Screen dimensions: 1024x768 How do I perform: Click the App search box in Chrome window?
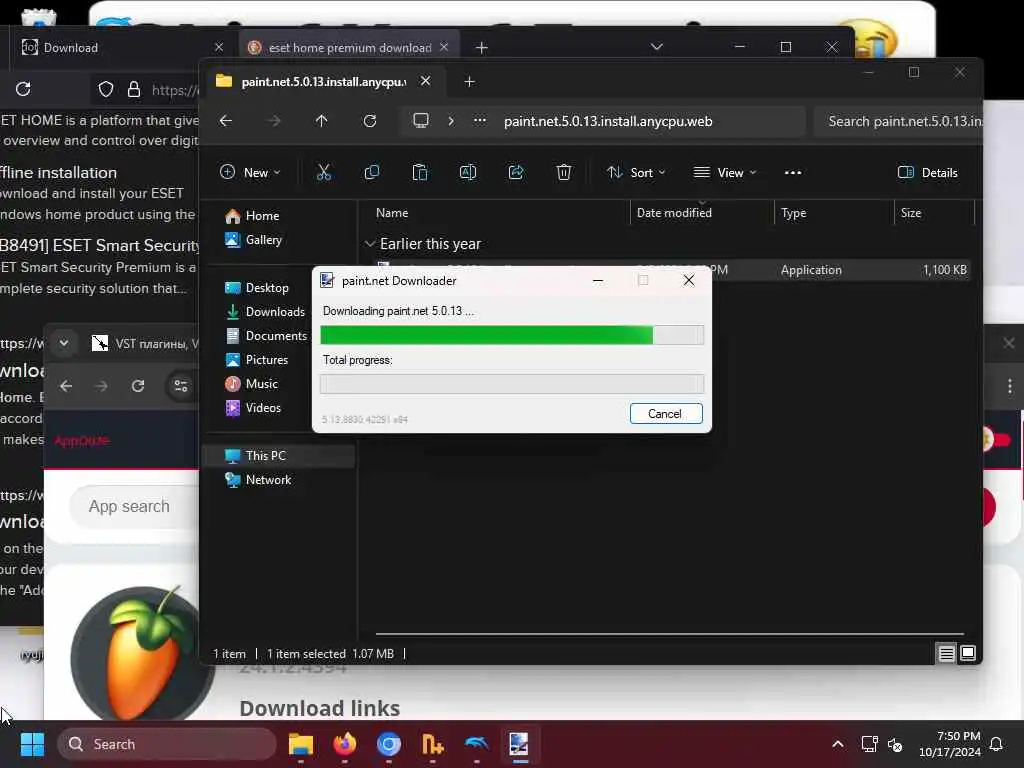click(134, 507)
